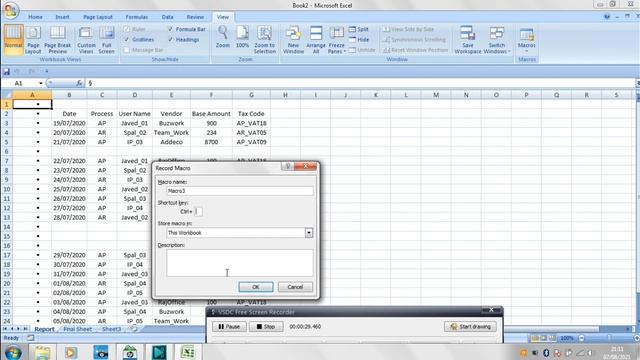This screenshot has width=640, height=360.
Task: Open the Formulas ribbon tab
Action: [x=136, y=17]
